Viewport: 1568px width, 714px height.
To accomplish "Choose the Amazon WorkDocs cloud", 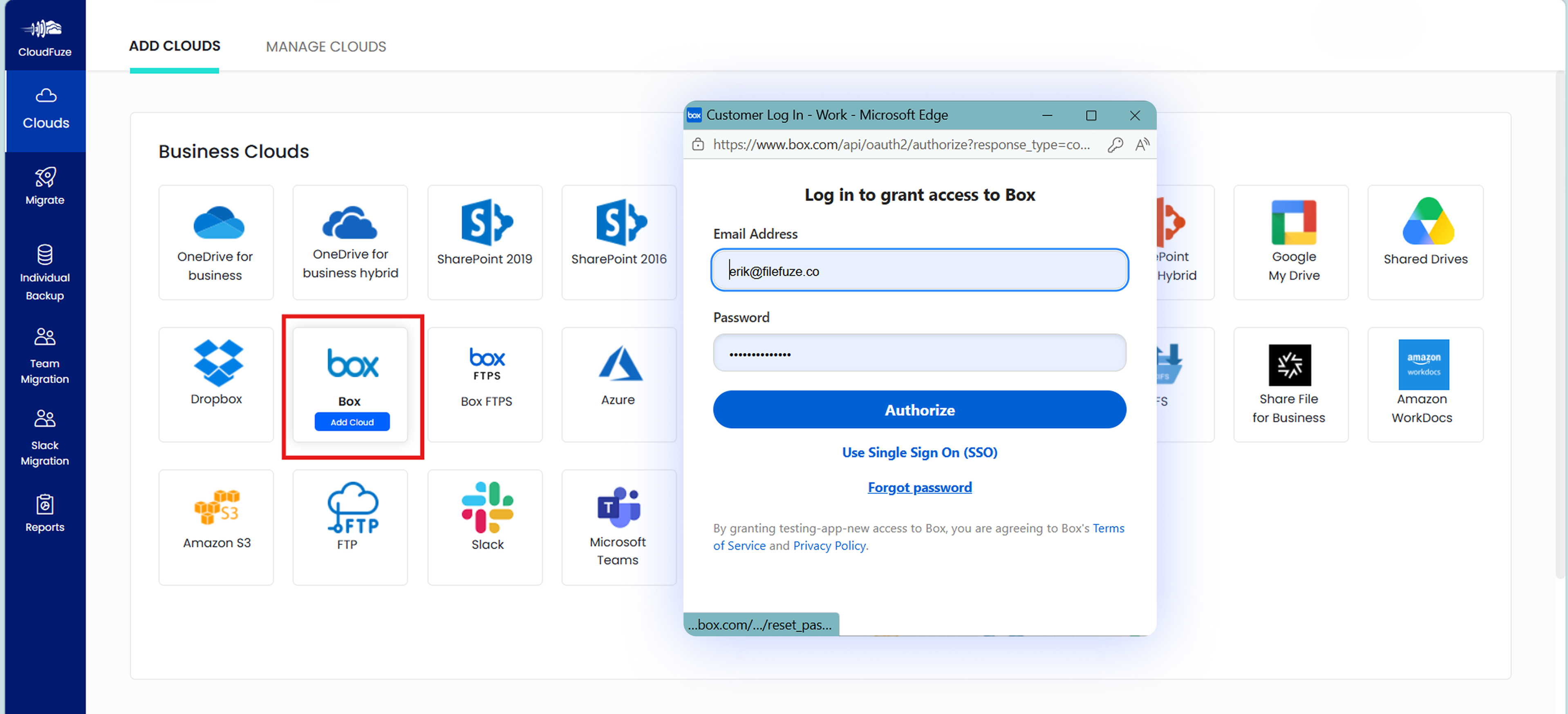I will point(1425,384).
